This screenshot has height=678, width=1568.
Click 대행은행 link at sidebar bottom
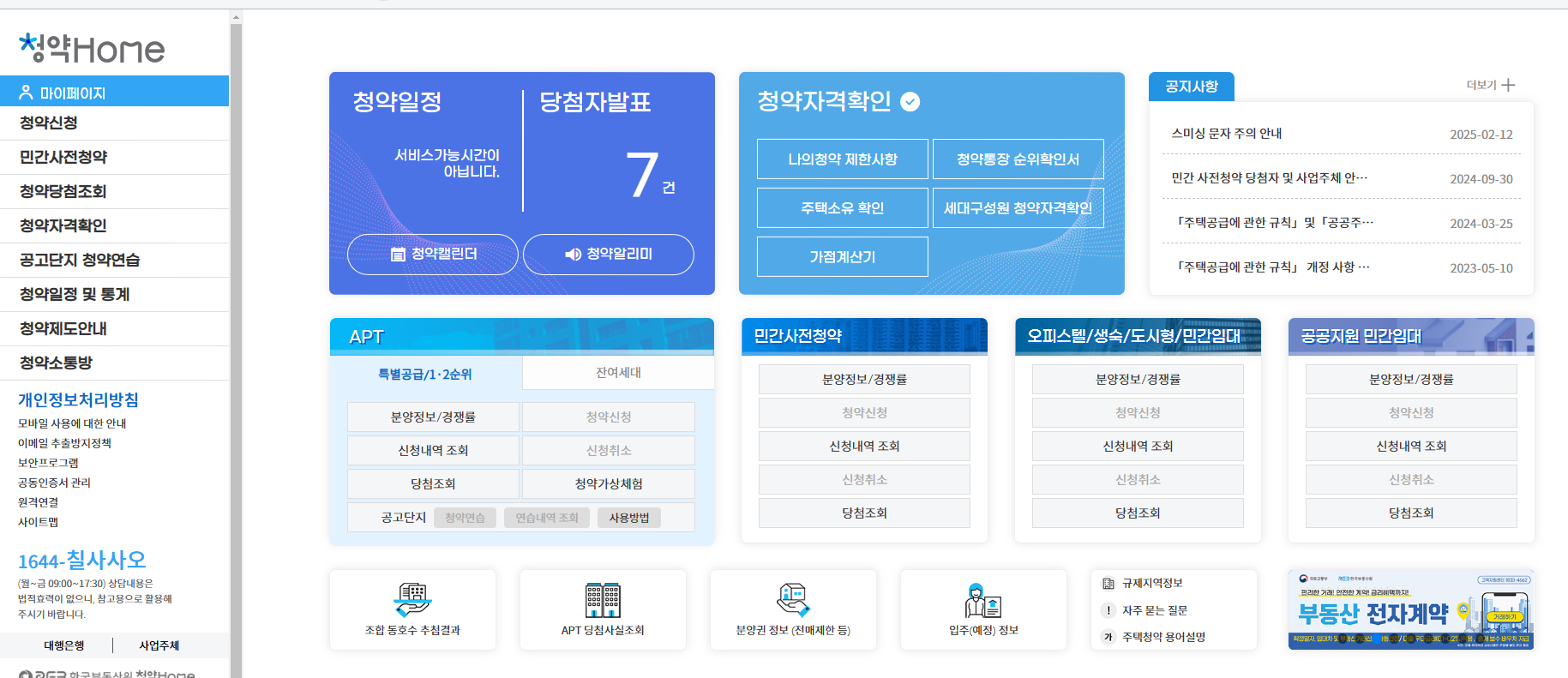pos(64,646)
